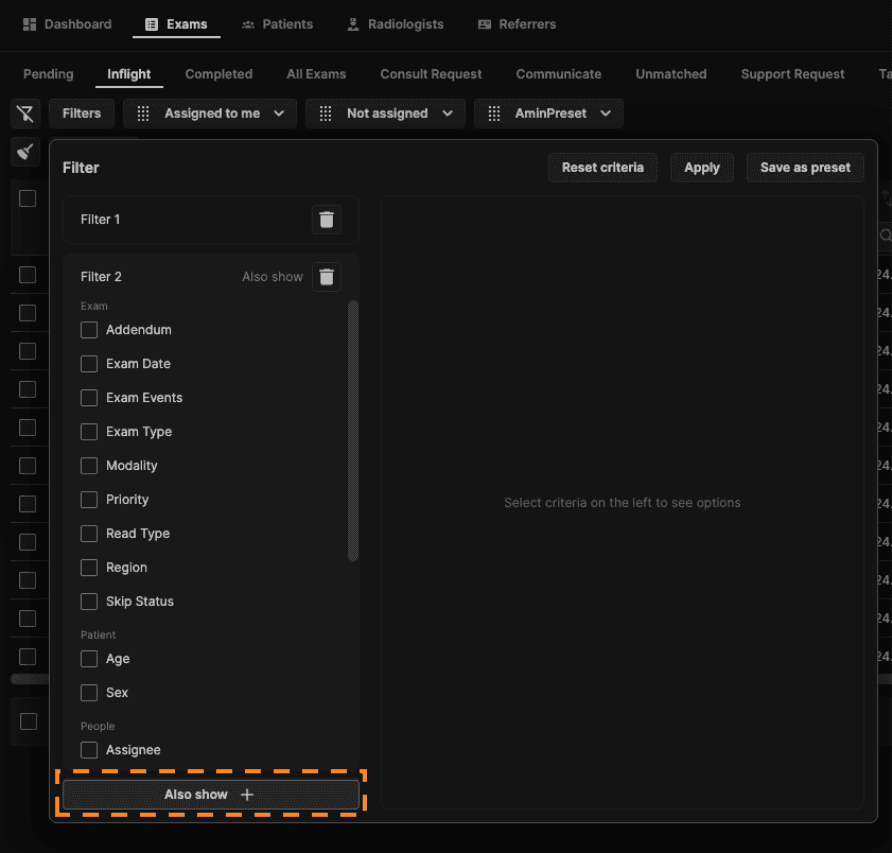Switch to the Completed tab
The image size is (892, 853).
point(219,75)
